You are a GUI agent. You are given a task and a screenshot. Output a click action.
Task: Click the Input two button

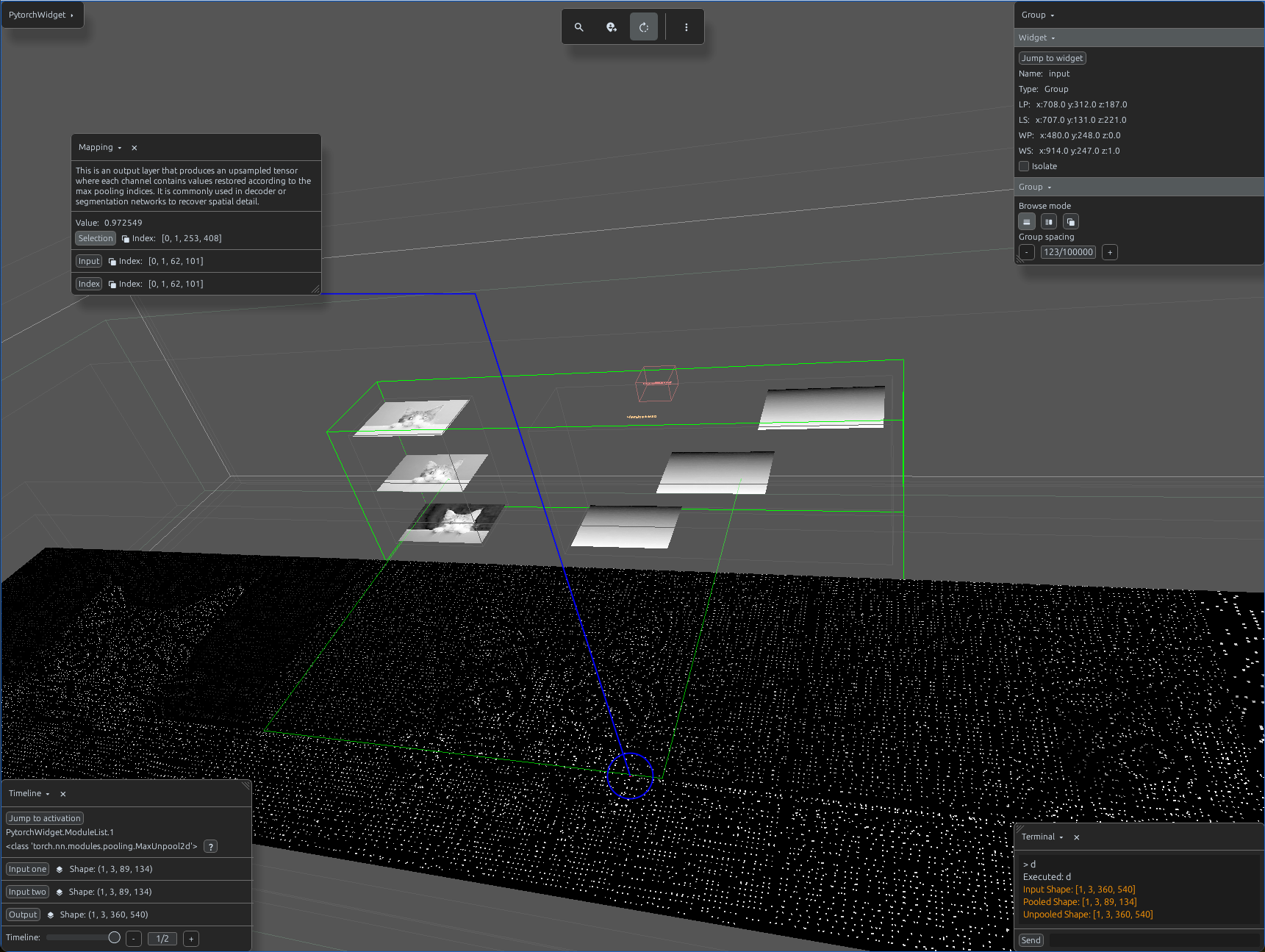27,892
